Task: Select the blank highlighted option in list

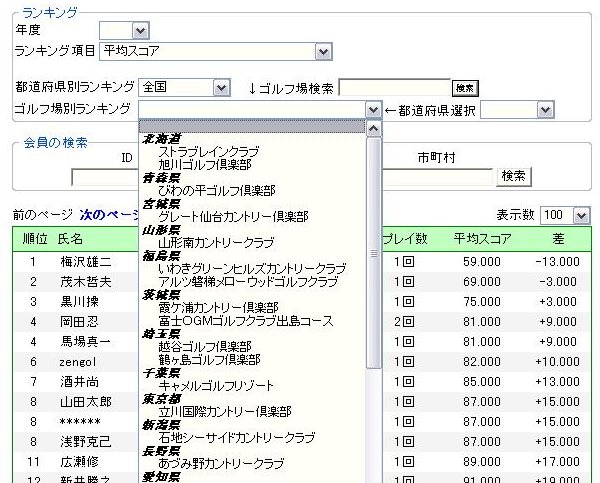Action: point(252,126)
